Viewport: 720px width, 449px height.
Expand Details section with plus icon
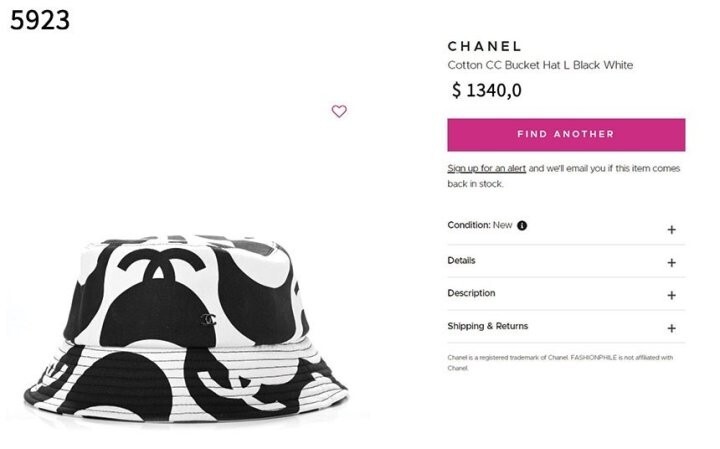pos(671,263)
